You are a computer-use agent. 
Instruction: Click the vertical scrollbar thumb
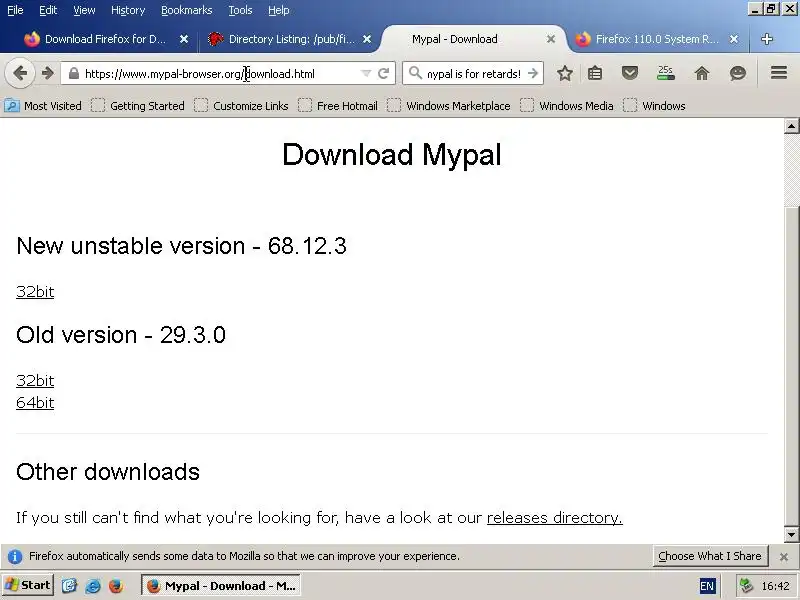click(x=791, y=366)
